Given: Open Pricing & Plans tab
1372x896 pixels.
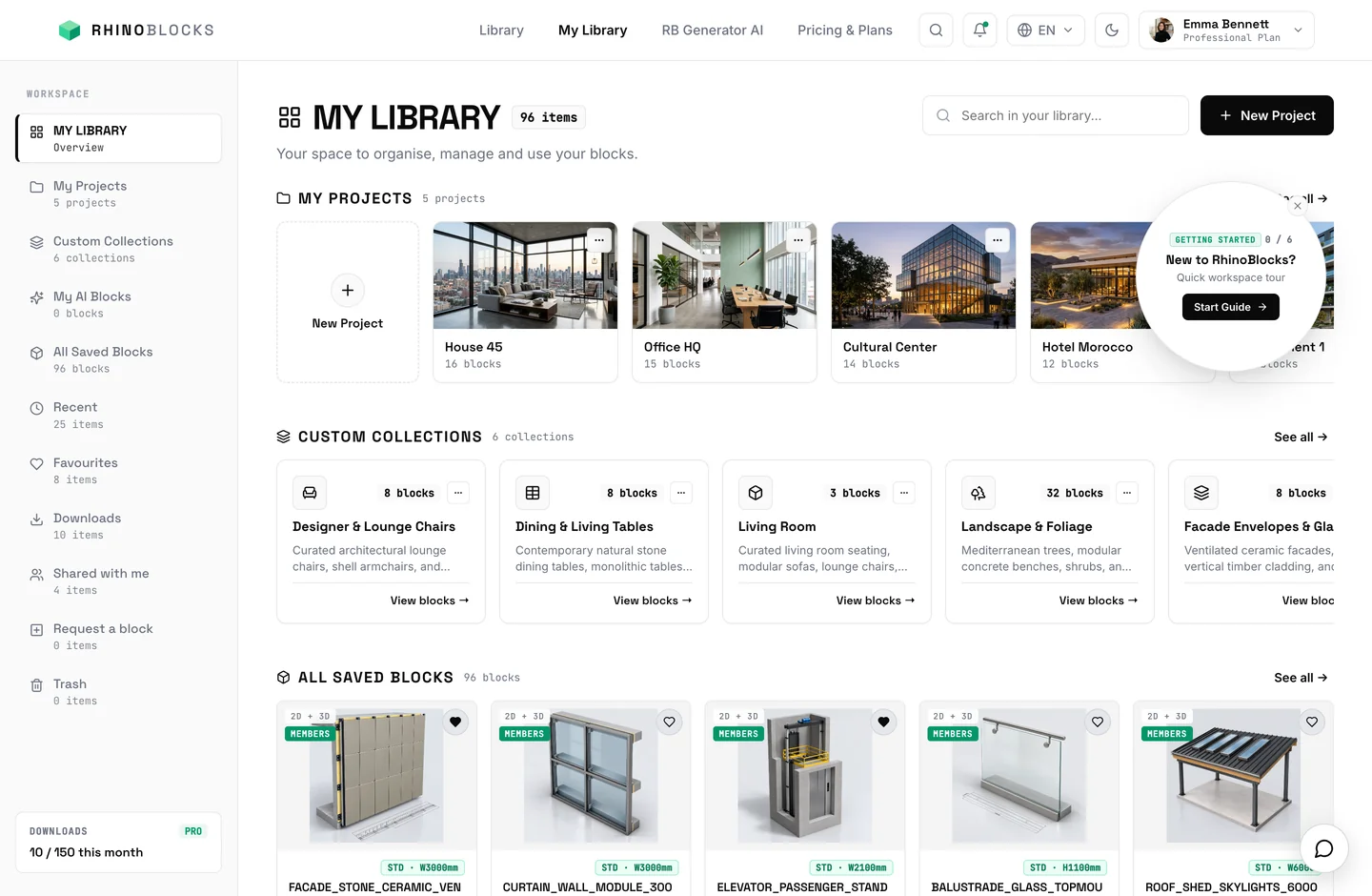Looking at the screenshot, I should tap(845, 31).
